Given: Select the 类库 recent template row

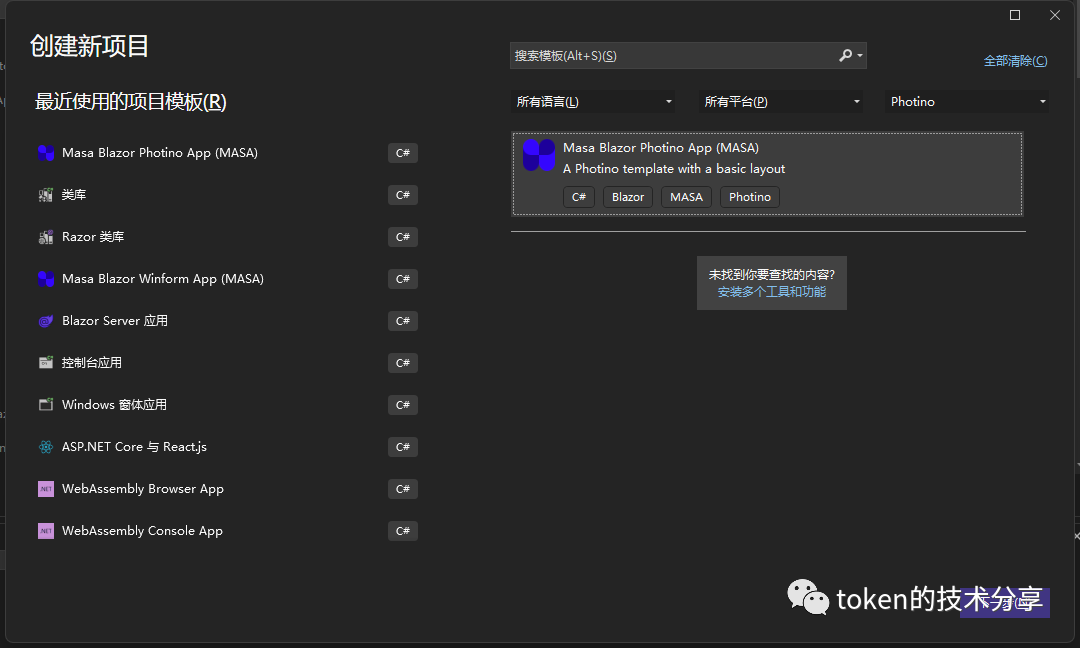Looking at the screenshot, I should click(x=227, y=195).
